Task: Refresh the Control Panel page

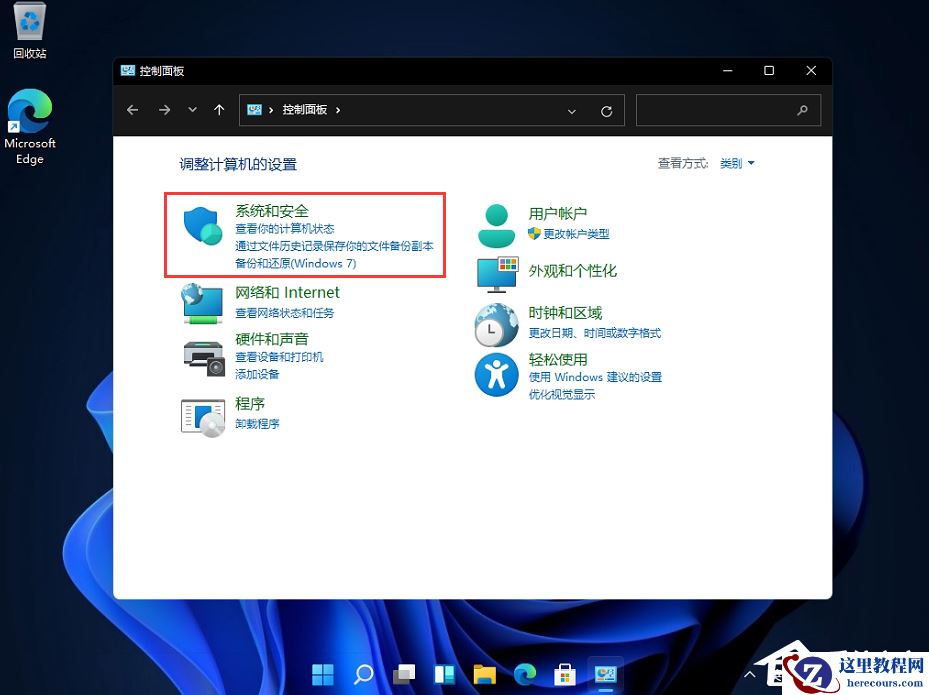Action: point(606,110)
